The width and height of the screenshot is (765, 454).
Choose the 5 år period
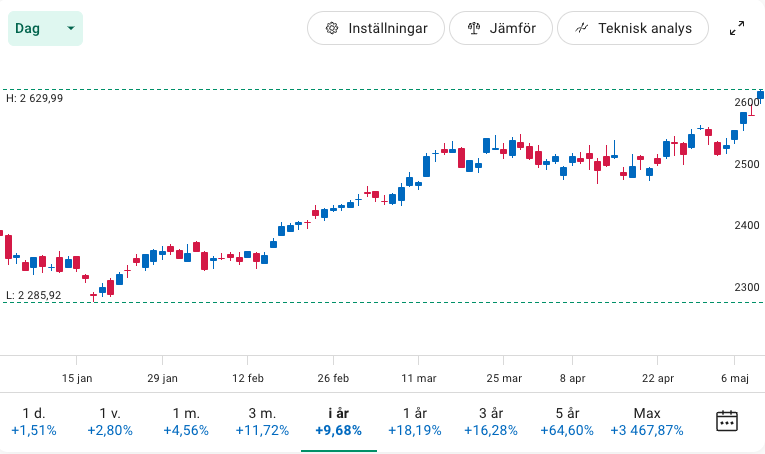pos(567,421)
